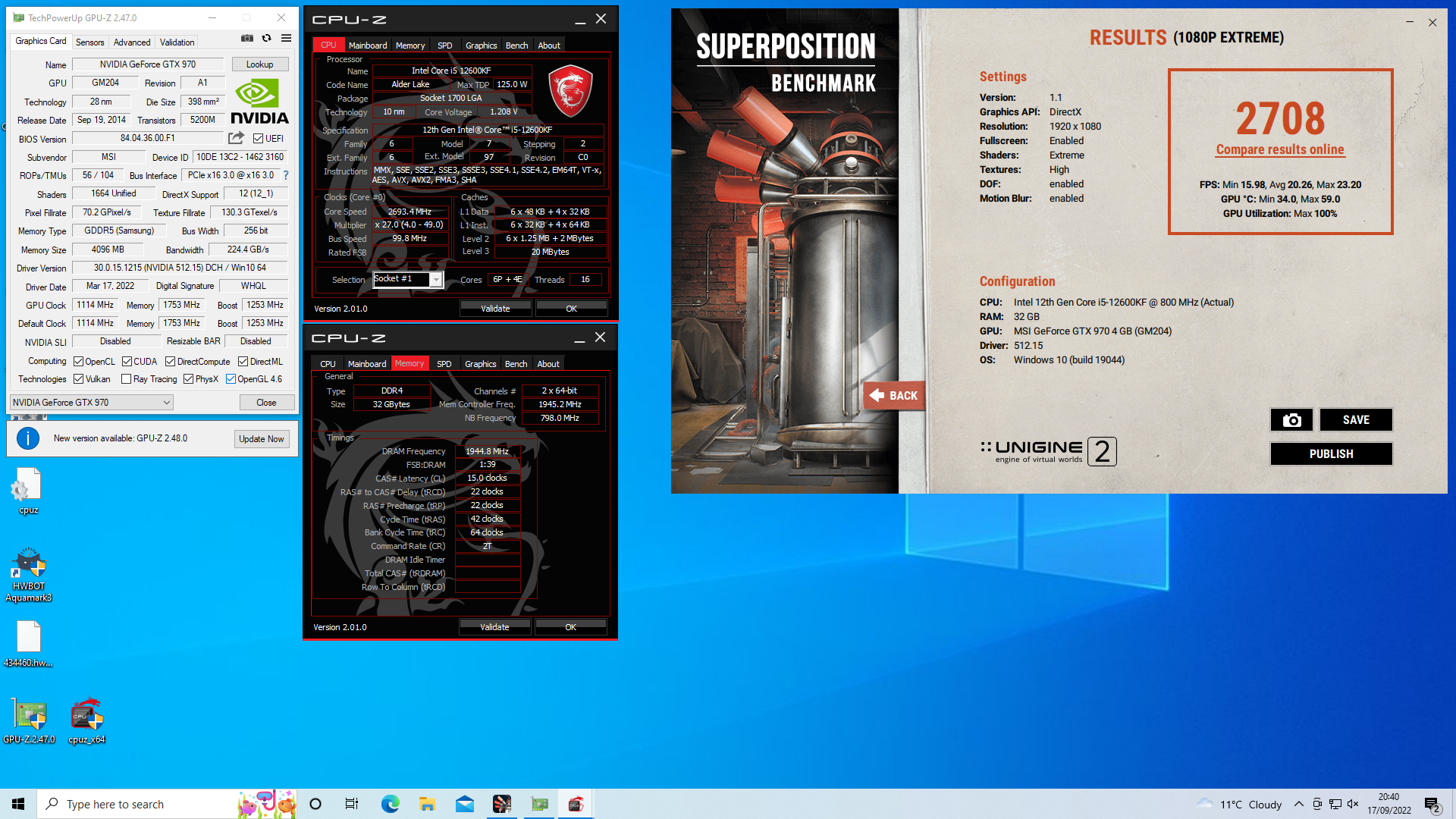Click Superposition taskbar icon

(501, 804)
